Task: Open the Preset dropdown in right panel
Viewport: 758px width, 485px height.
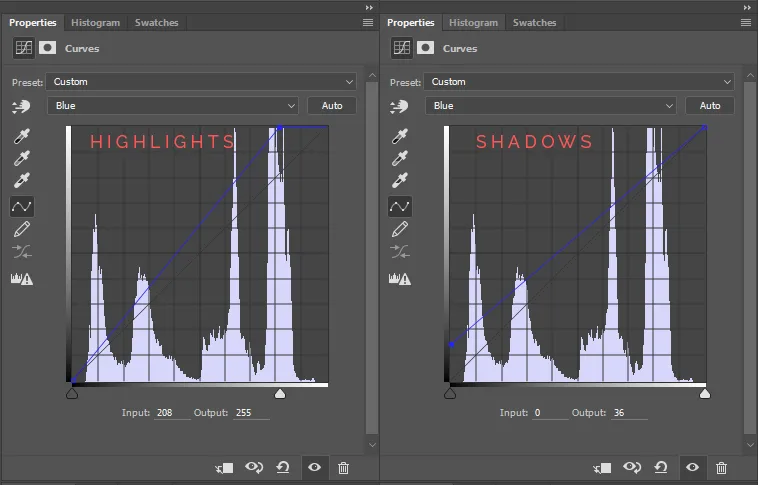Action: tap(579, 82)
